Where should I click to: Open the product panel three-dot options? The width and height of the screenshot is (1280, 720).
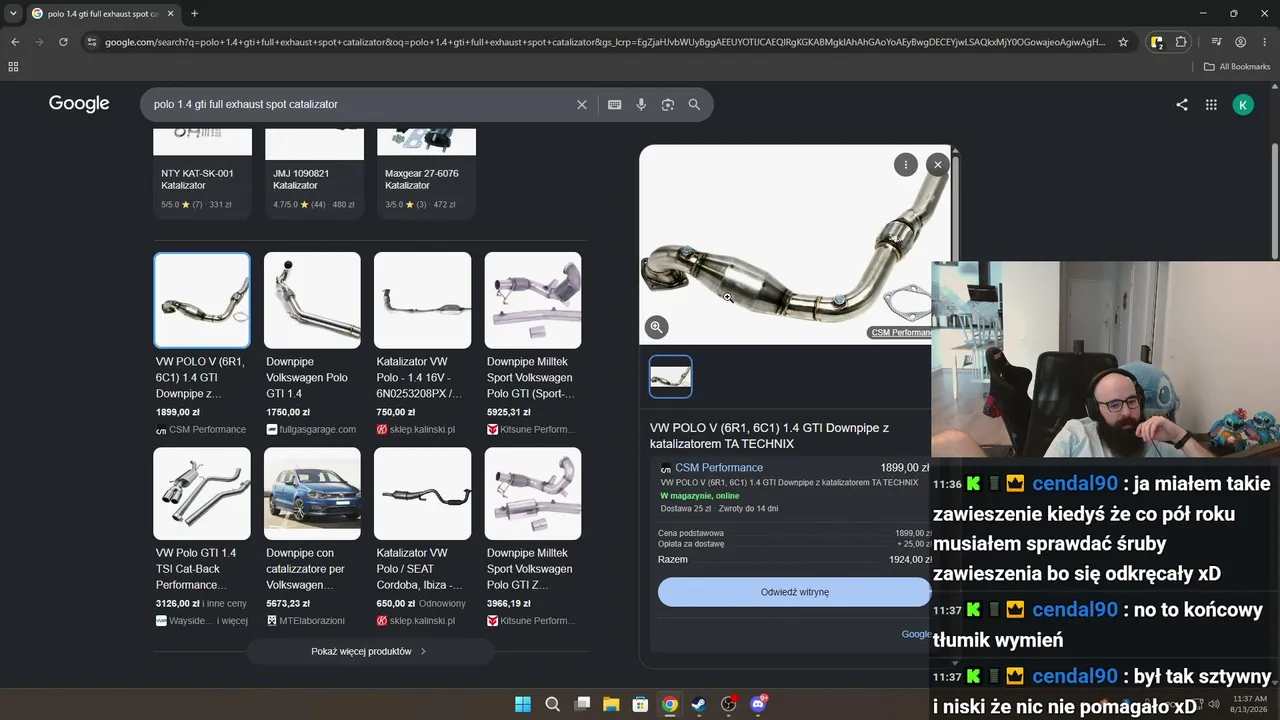(905, 165)
